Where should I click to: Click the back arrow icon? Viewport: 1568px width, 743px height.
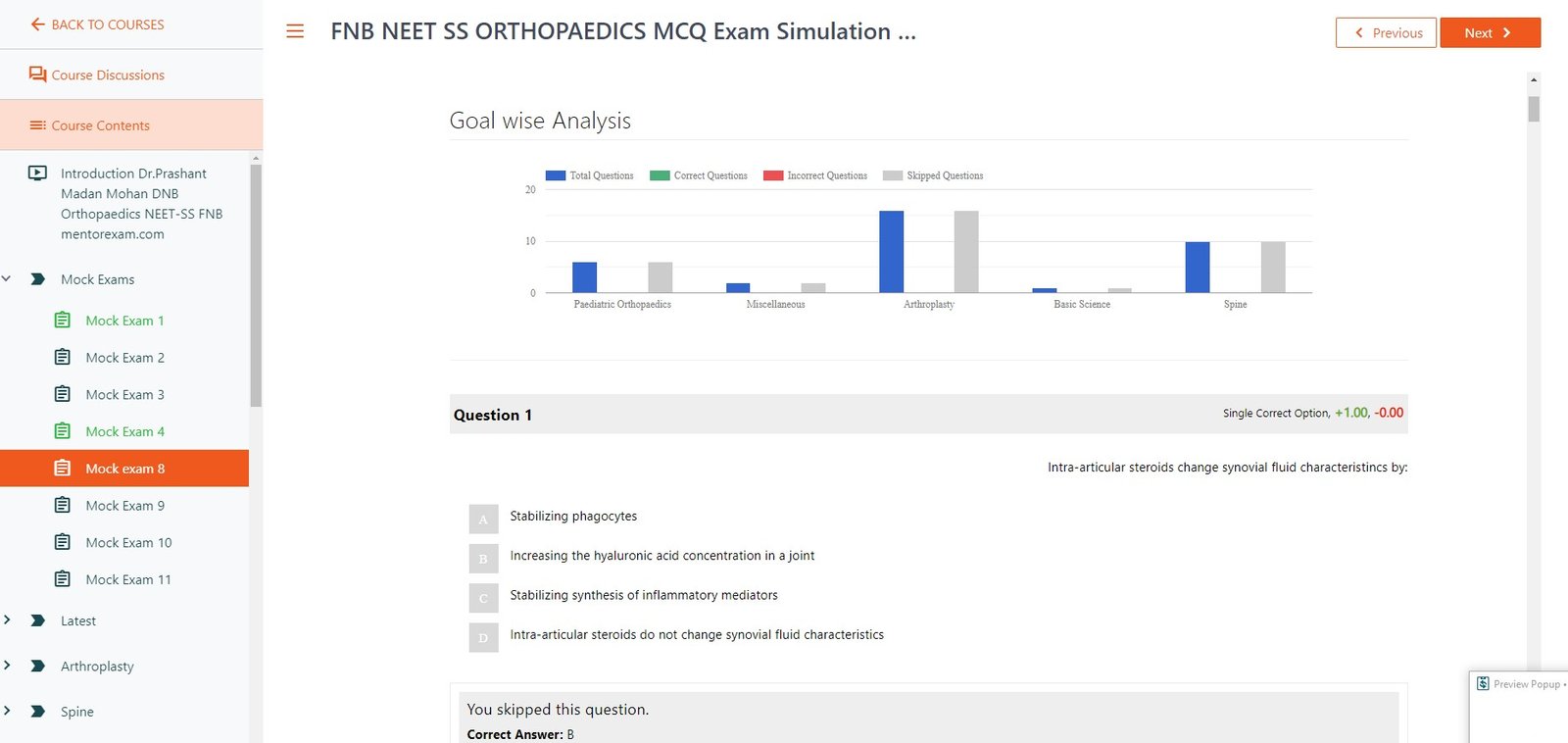37,25
